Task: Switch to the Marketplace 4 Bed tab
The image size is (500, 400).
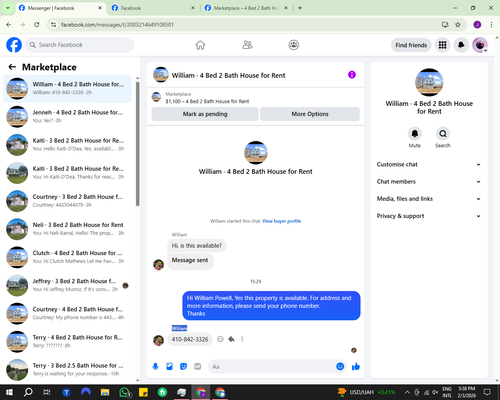Action: 247,8
